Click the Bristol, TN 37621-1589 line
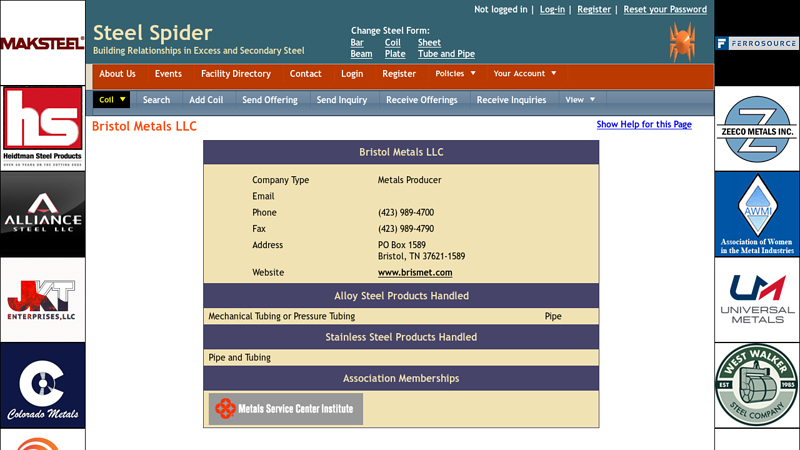800x450 pixels. coord(421,256)
